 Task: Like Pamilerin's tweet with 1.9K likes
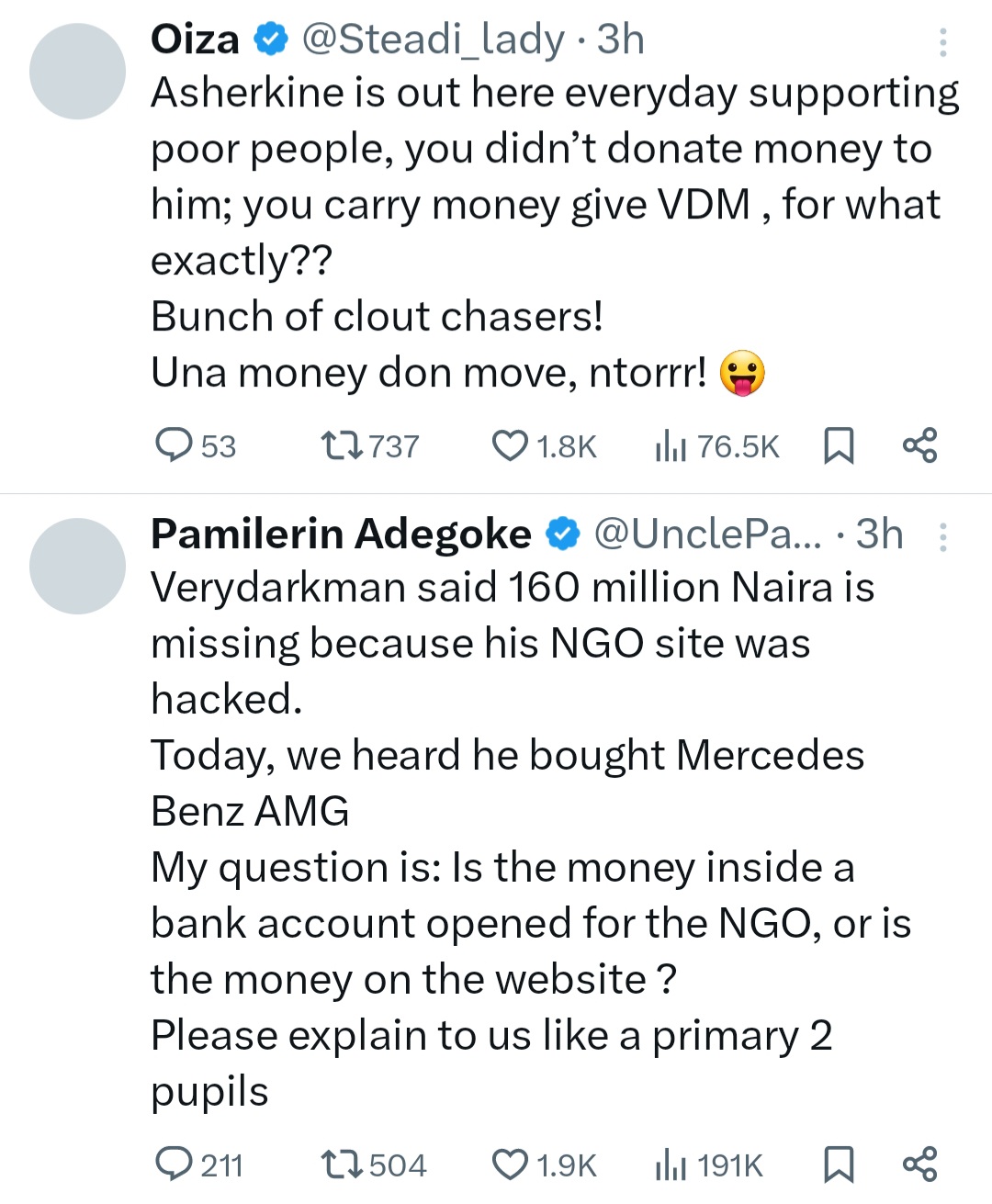[x=510, y=1165]
